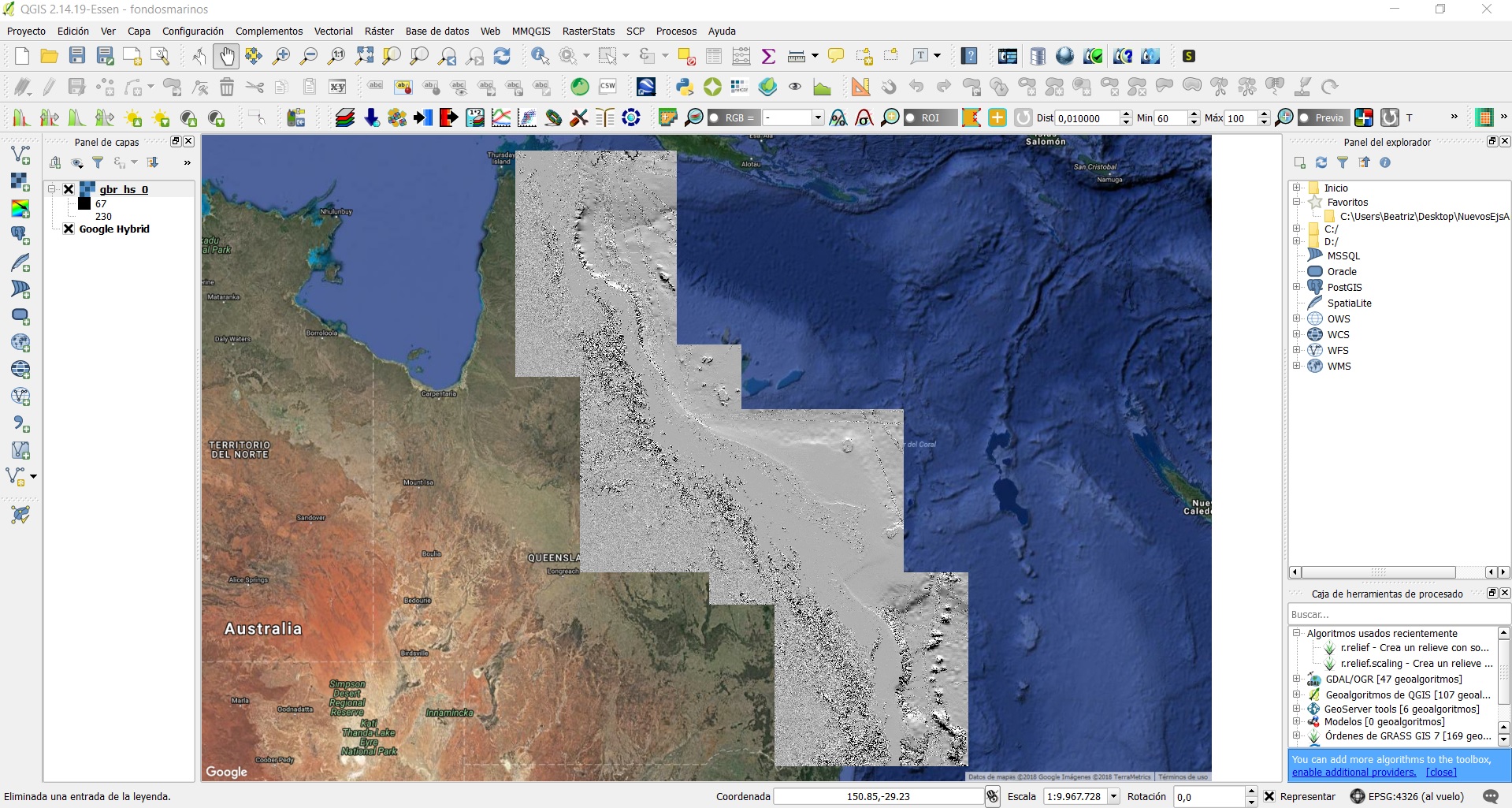Open the Proyecto menu
The width and height of the screenshot is (1512, 808).
click(x=26, y=32)
